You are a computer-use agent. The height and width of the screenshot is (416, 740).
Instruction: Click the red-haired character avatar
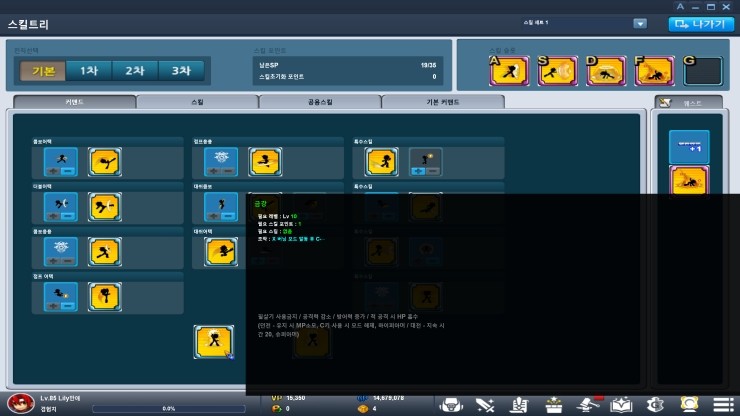(x=21, y=404)
